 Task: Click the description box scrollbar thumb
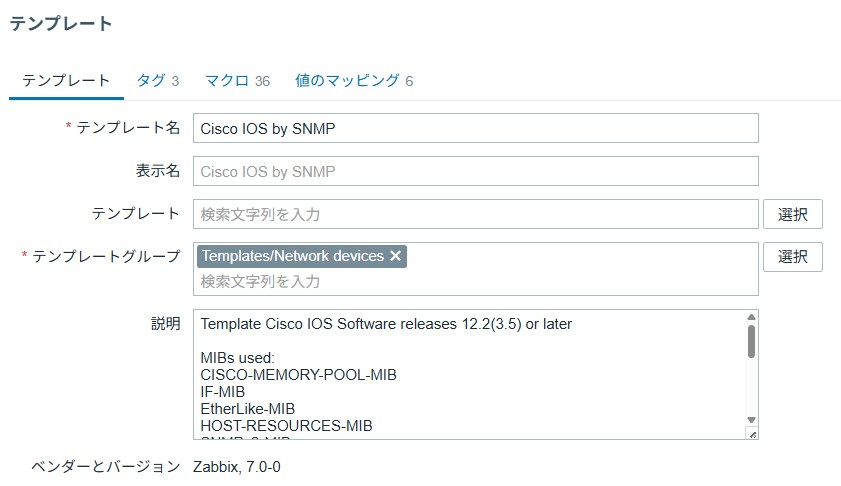coord(751,341)
